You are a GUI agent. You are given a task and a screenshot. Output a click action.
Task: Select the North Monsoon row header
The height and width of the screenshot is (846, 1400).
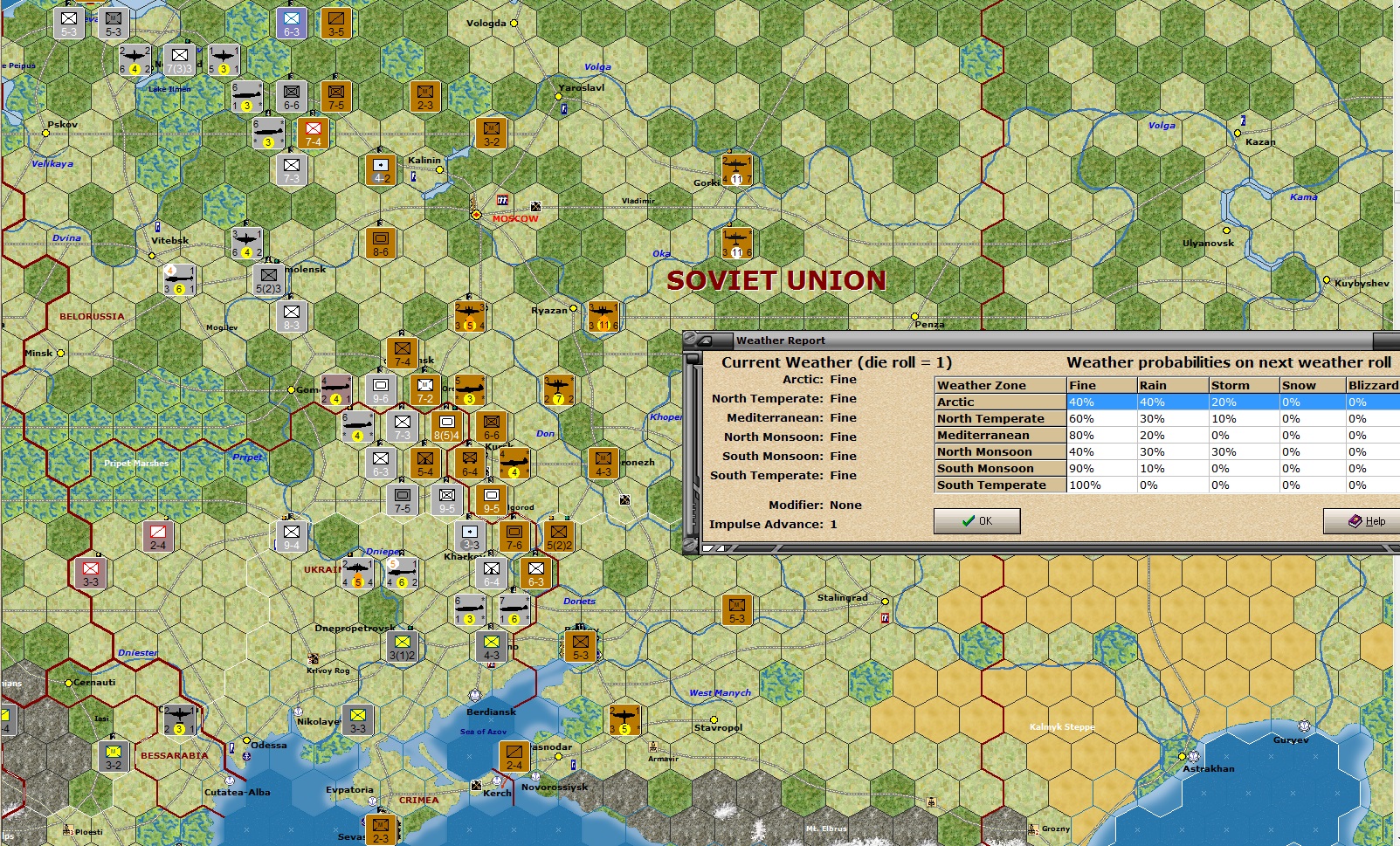tap(1001, 452)
